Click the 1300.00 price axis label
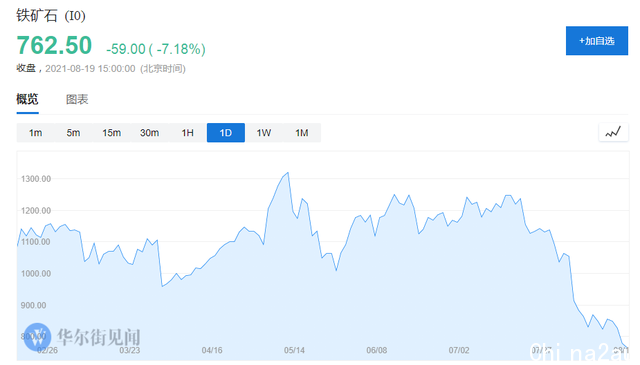The height and width of the screenshot is (365, 640). [36, 179]
